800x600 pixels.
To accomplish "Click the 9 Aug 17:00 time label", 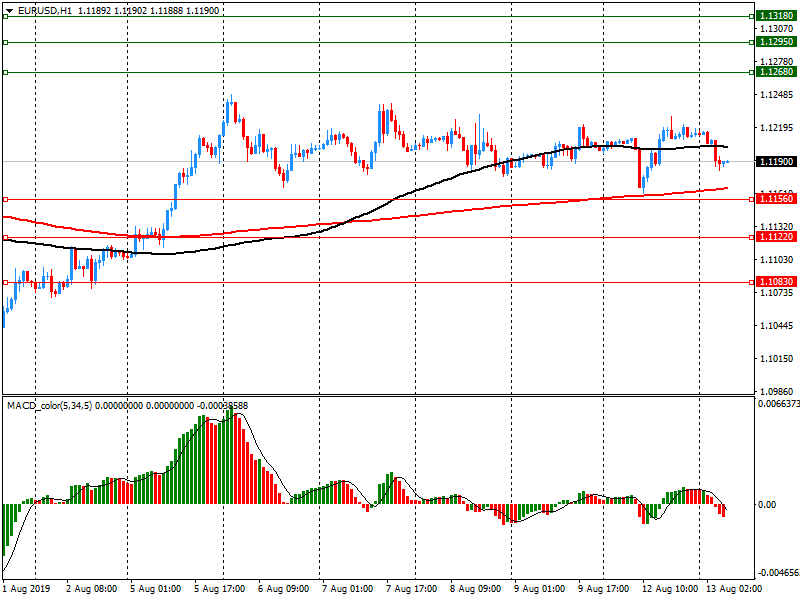I will (x=604, y=589).
